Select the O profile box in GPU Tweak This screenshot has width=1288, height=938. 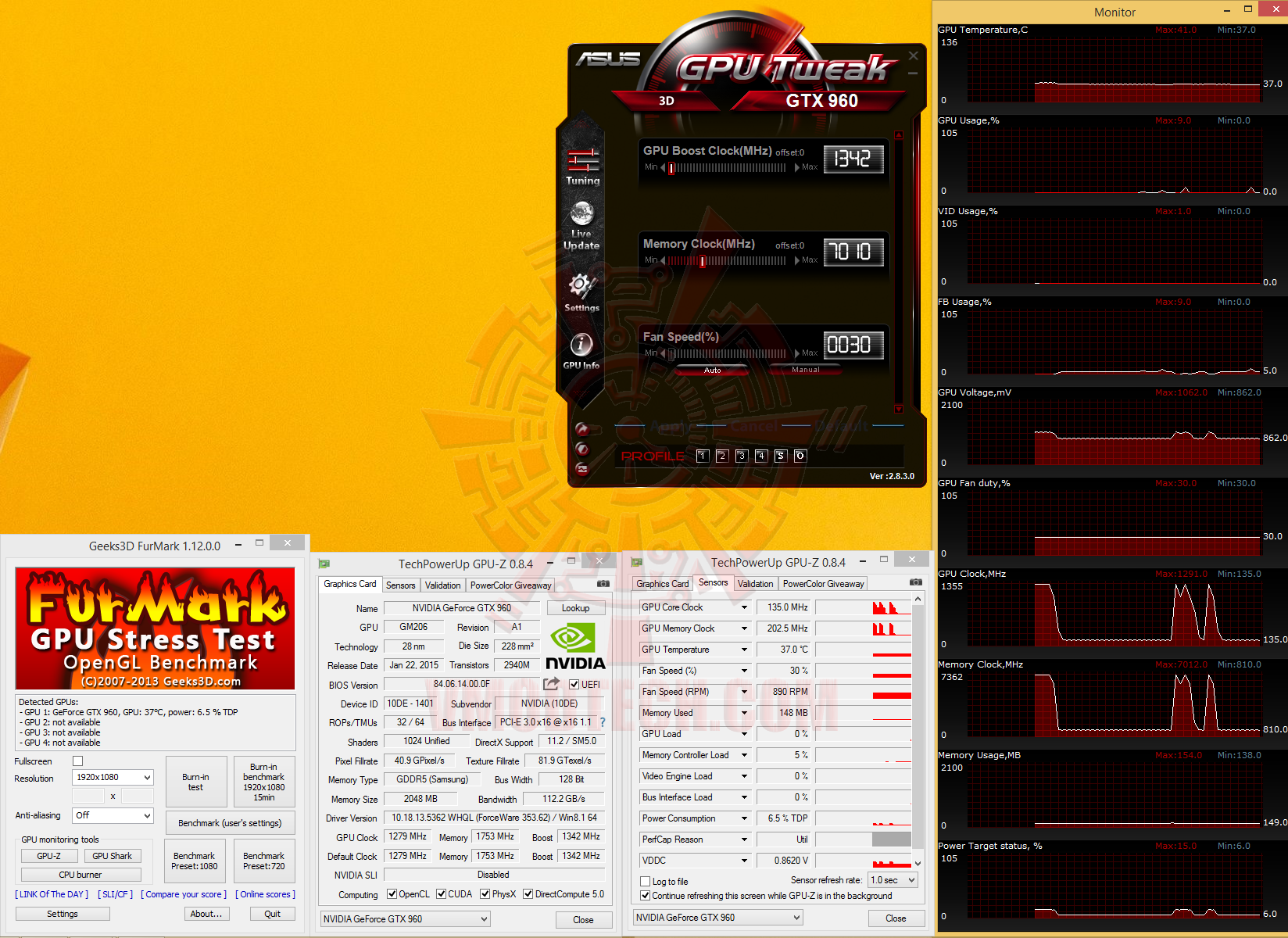tap(800, 456)
